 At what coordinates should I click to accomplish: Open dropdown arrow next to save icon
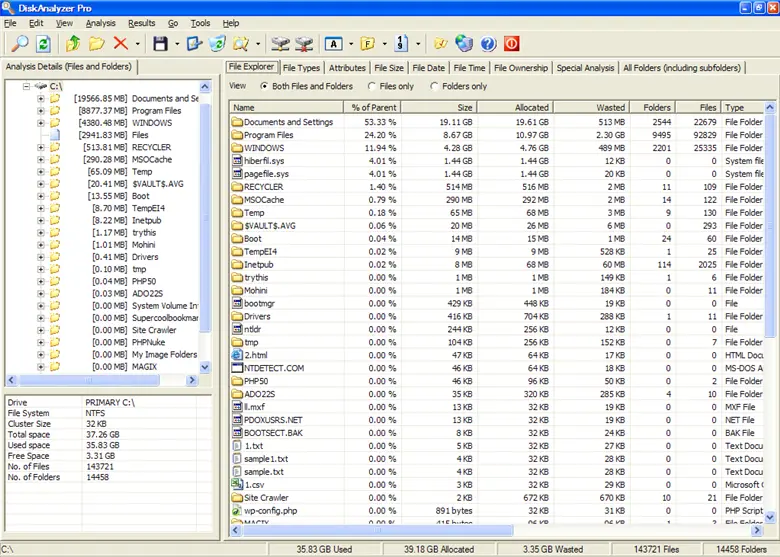[x=176, y=44]
